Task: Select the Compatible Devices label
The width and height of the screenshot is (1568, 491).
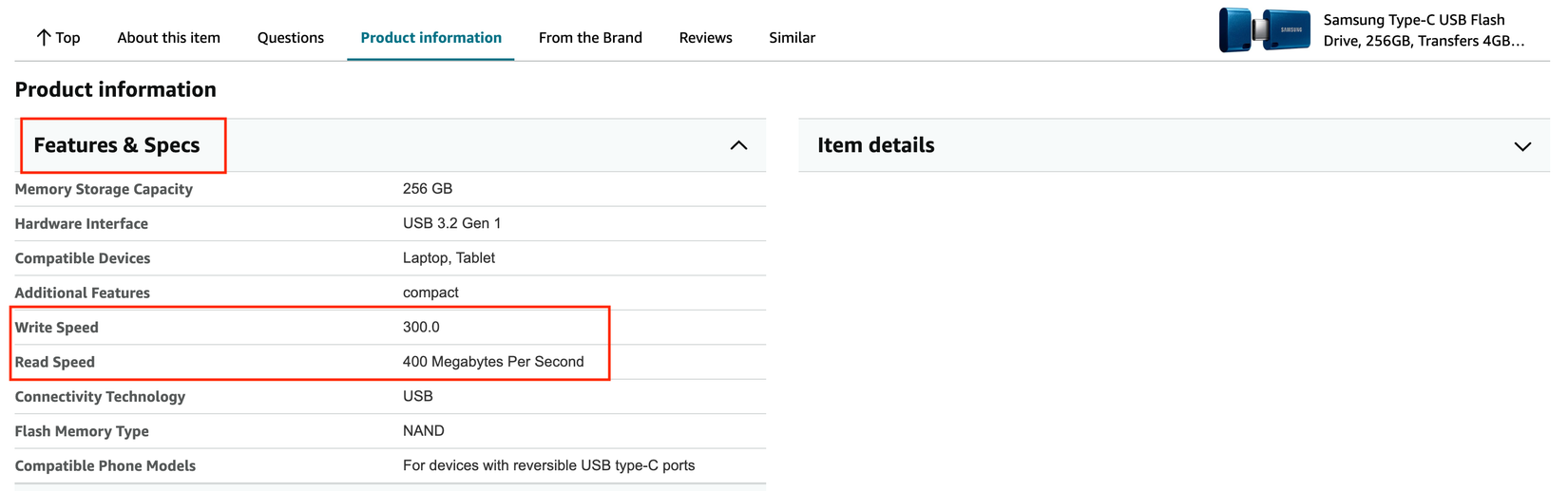Action: coord(82,258)
